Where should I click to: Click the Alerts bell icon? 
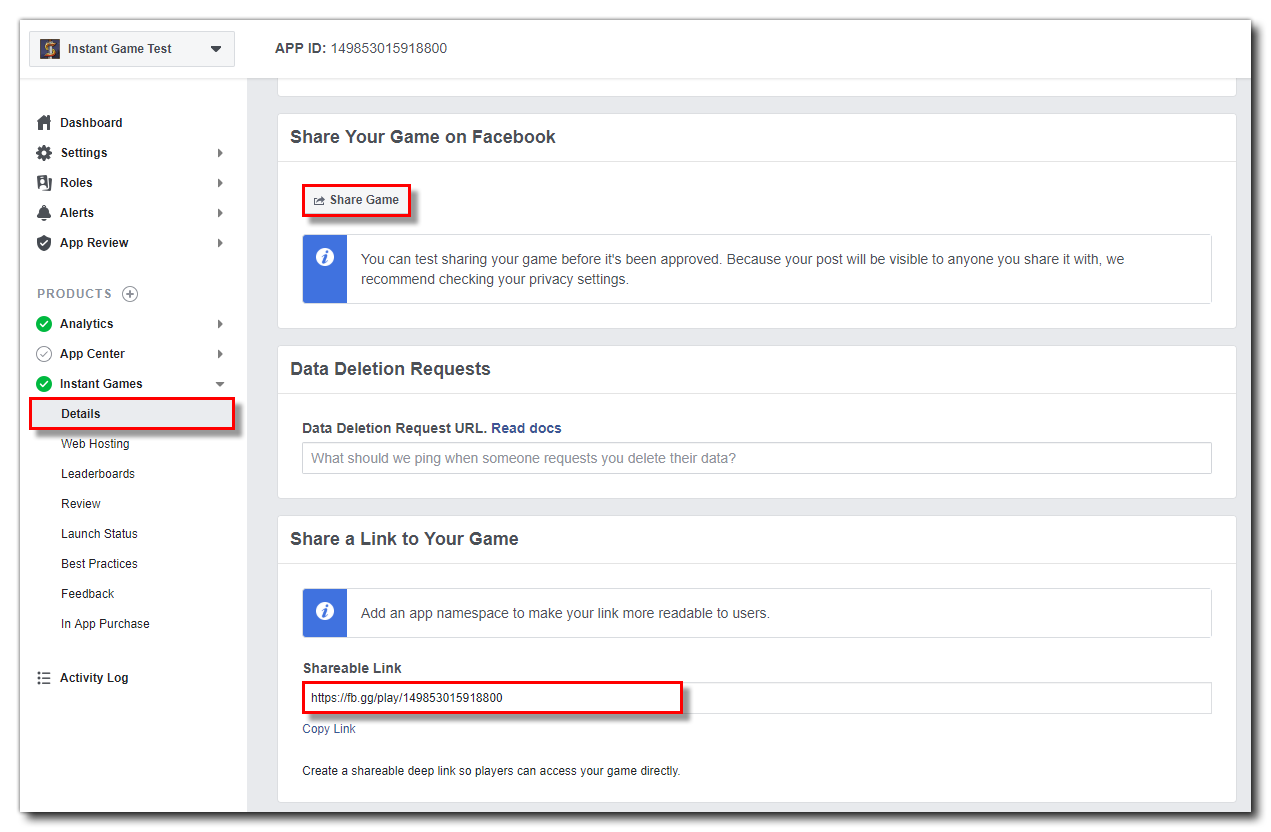point(43,213)
